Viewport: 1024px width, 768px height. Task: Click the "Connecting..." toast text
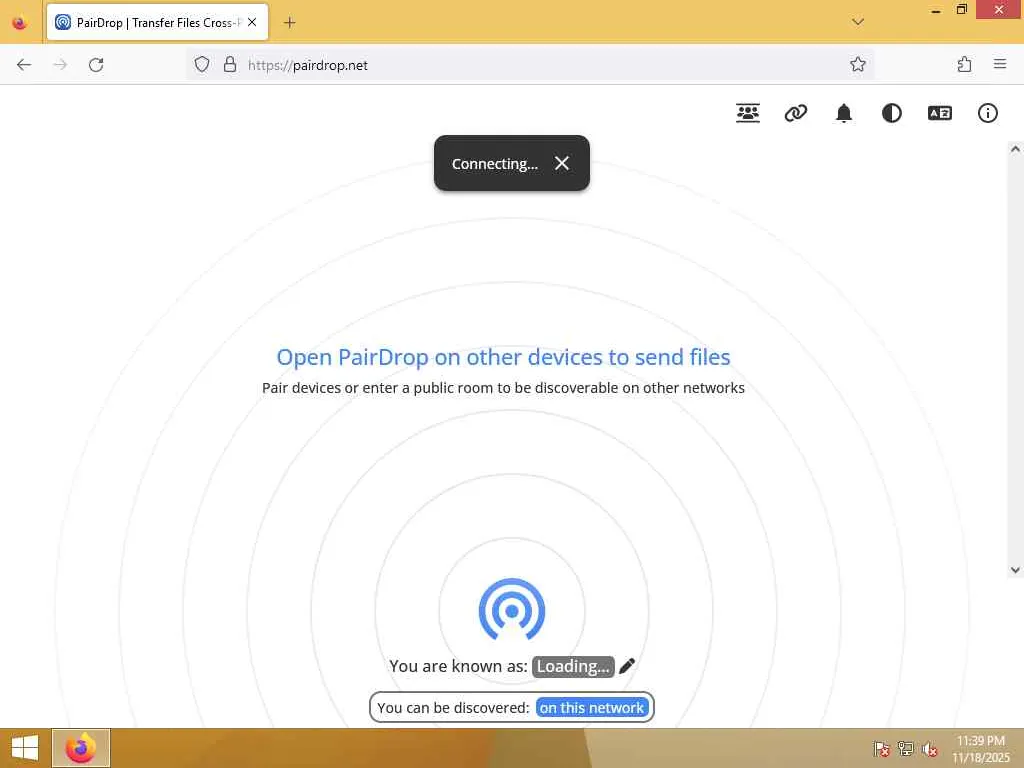click(x=494, y=164)
